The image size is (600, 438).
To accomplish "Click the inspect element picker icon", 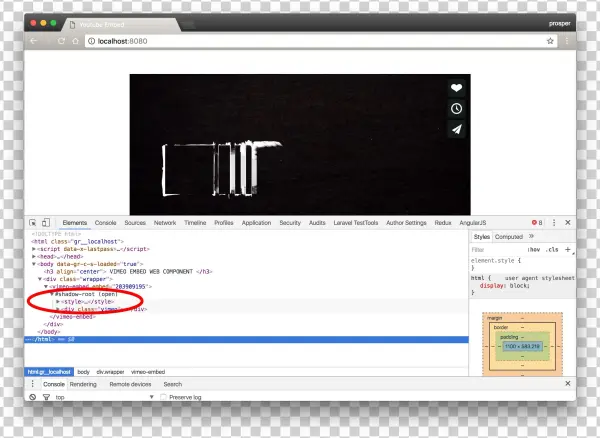I will pyautogui.click(x=33, y=222).
